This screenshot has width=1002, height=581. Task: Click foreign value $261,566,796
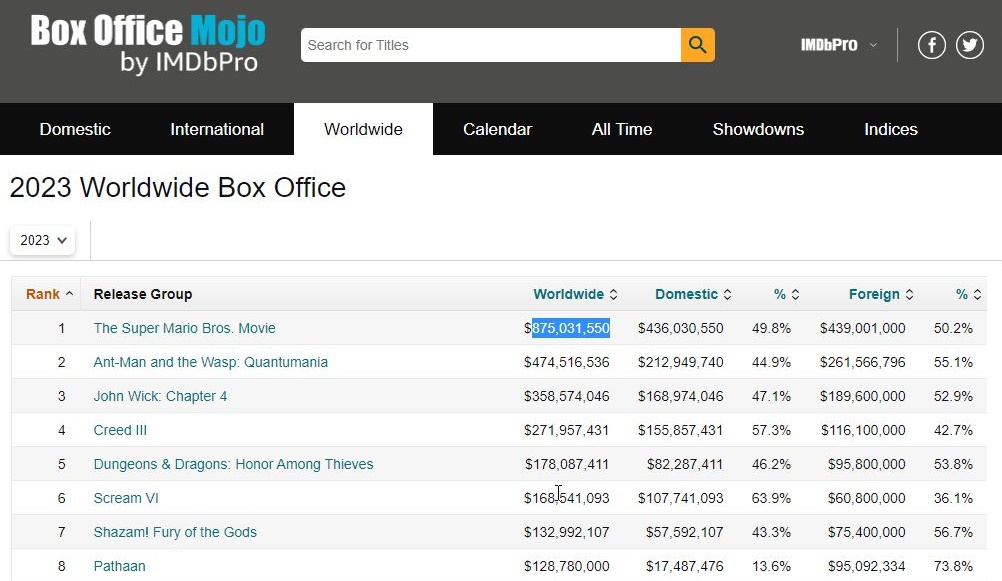863,362
